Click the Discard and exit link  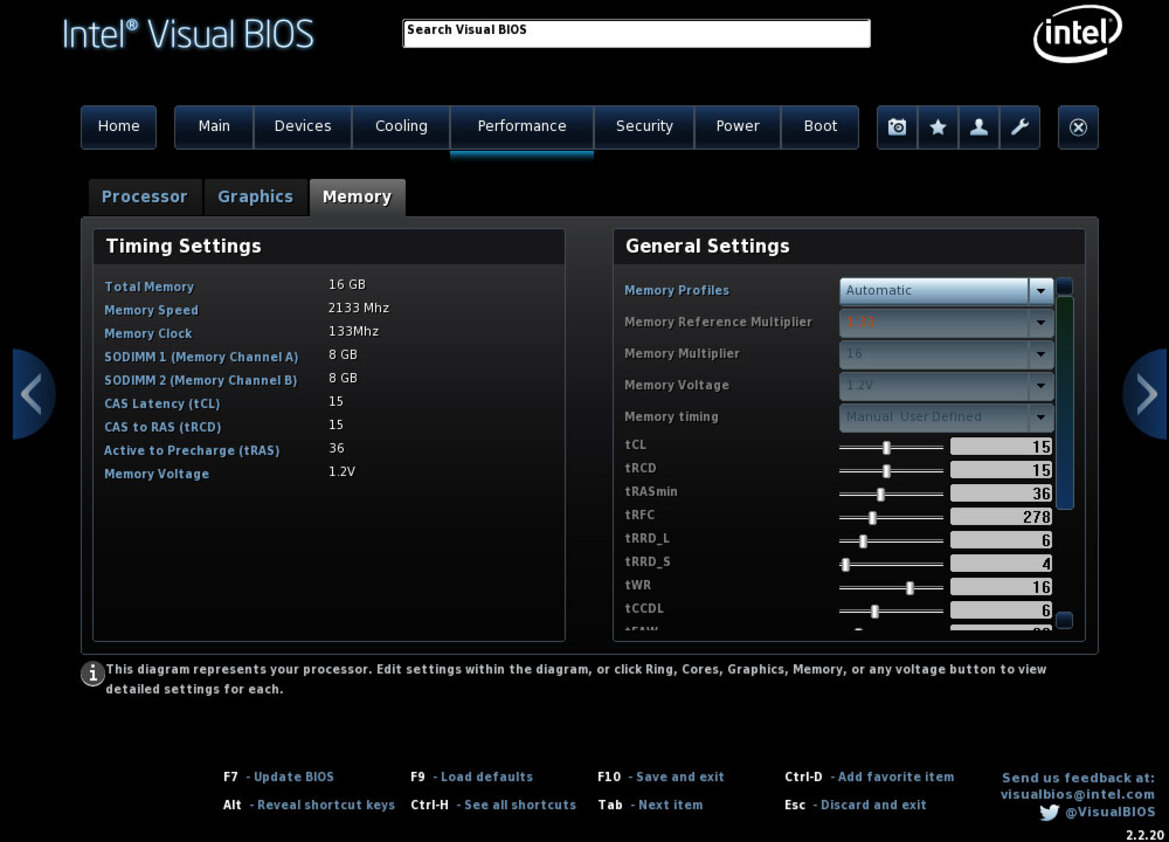tap(874, 805)
